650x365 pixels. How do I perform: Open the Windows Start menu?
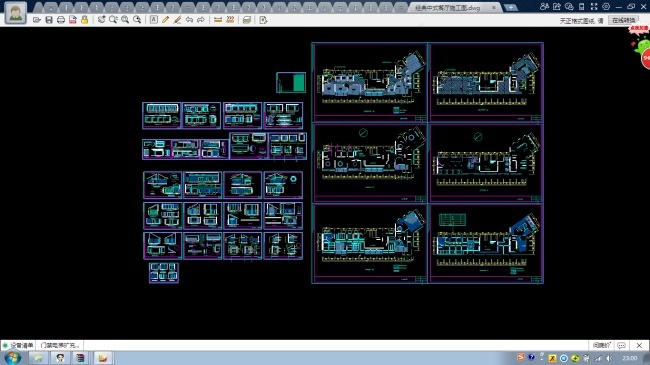tap(13, 358)
